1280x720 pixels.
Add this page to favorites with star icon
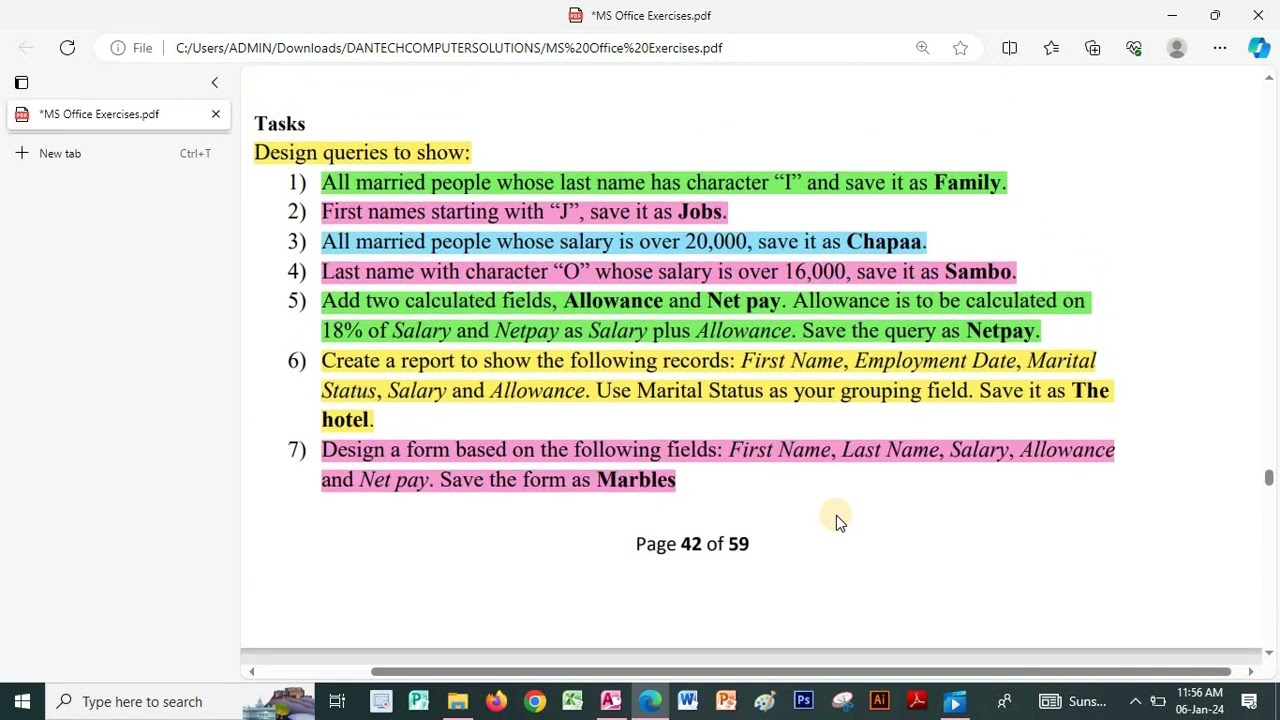pyautogui.click(x=961, y=48)
